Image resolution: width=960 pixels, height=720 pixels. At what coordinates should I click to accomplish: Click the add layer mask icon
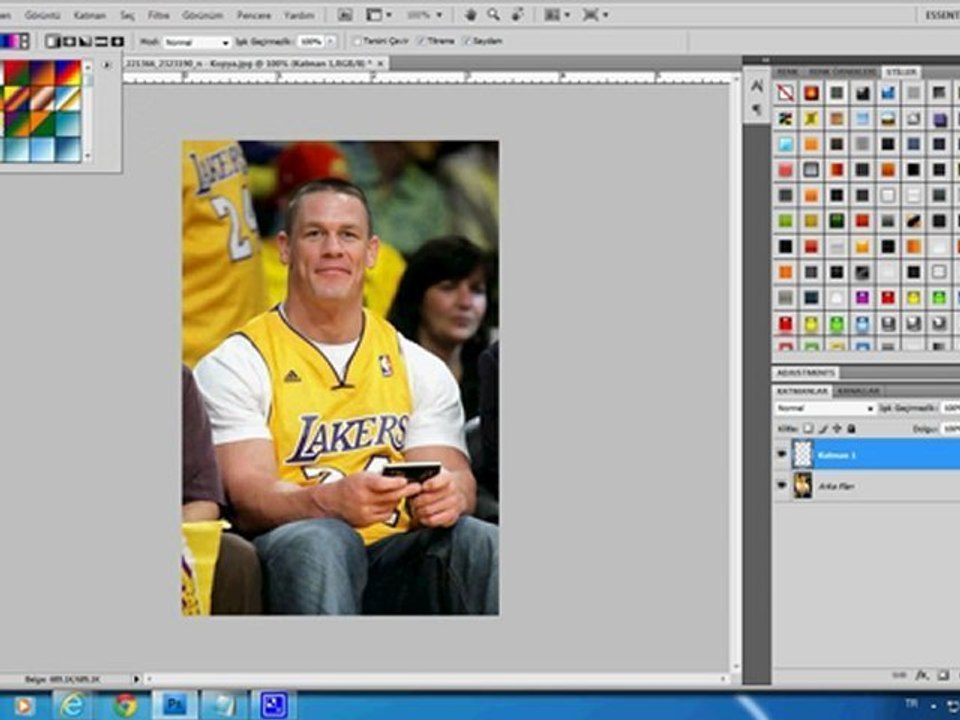(x=943, y=675)
